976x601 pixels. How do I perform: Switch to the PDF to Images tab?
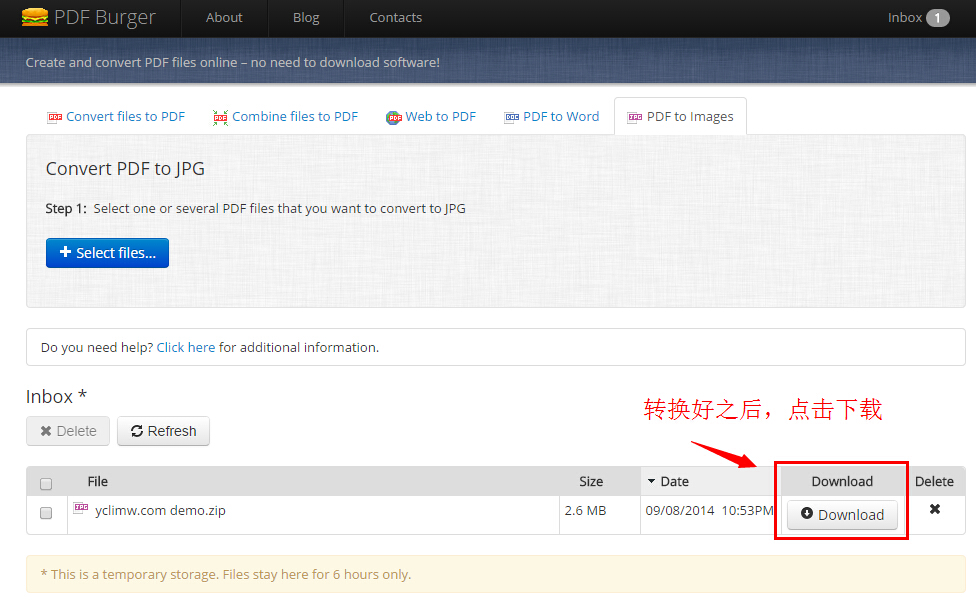(x=680, y=117)
